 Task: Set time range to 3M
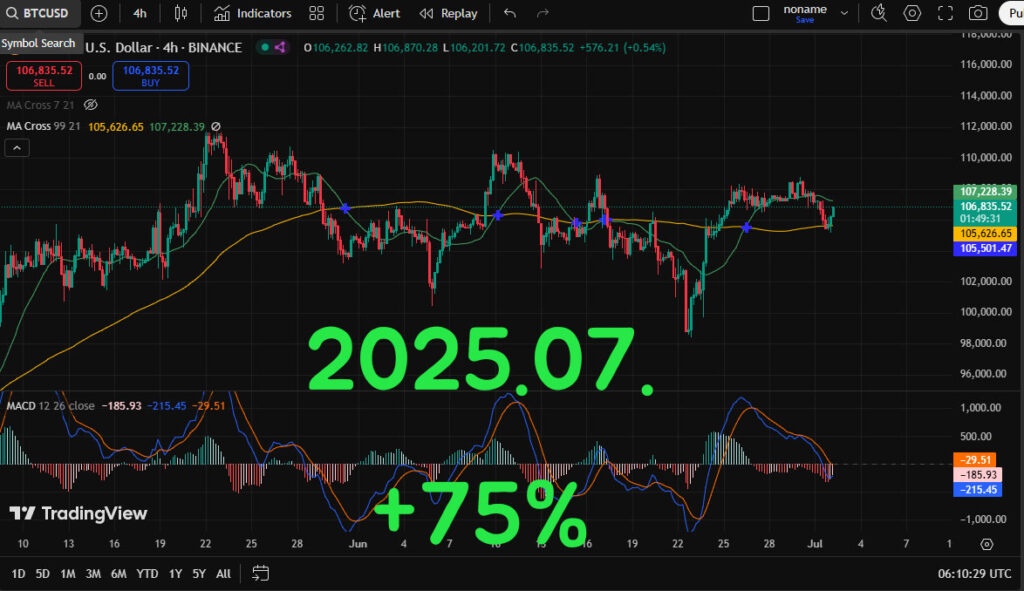click(93, 573)
